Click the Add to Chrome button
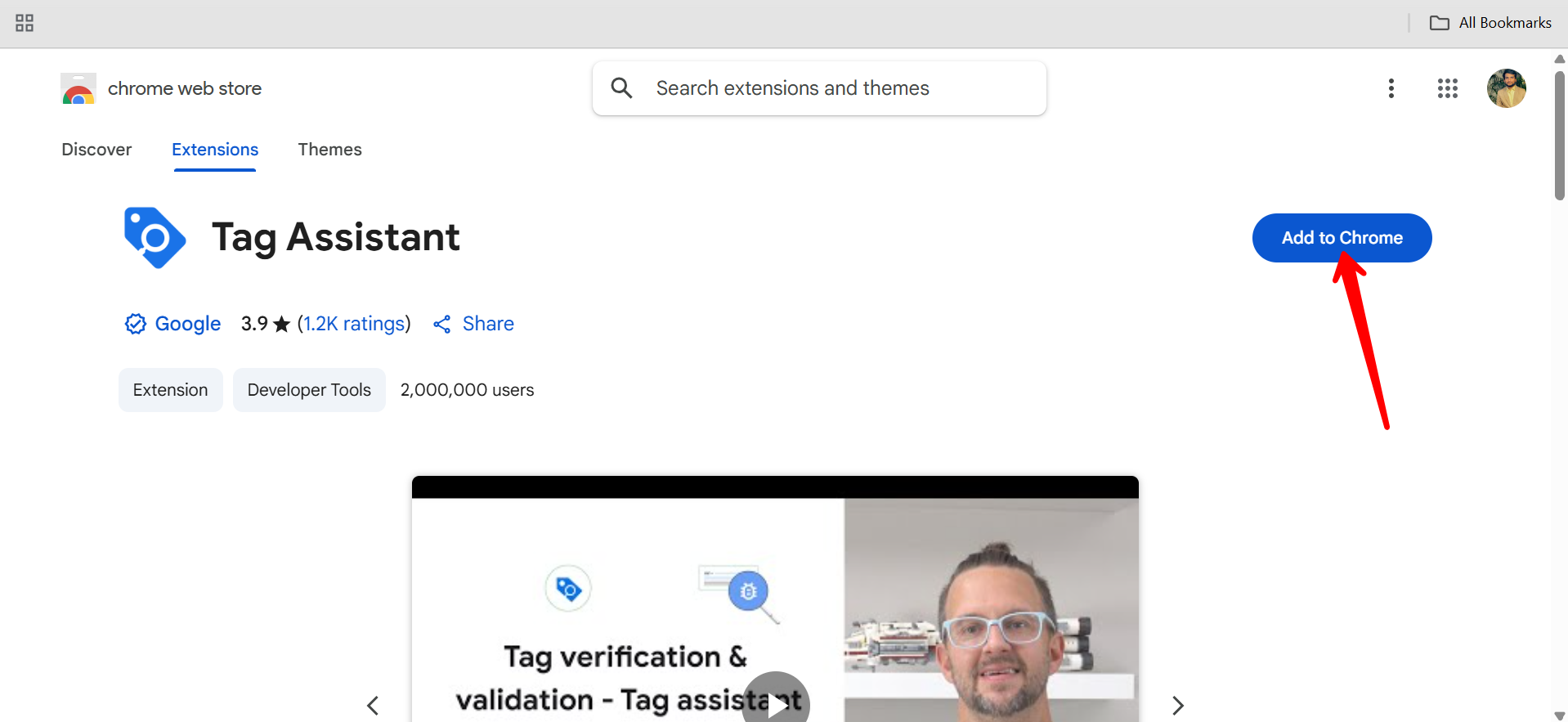The width and height of the screenshot is (1568, 722). coord(1342,238)
